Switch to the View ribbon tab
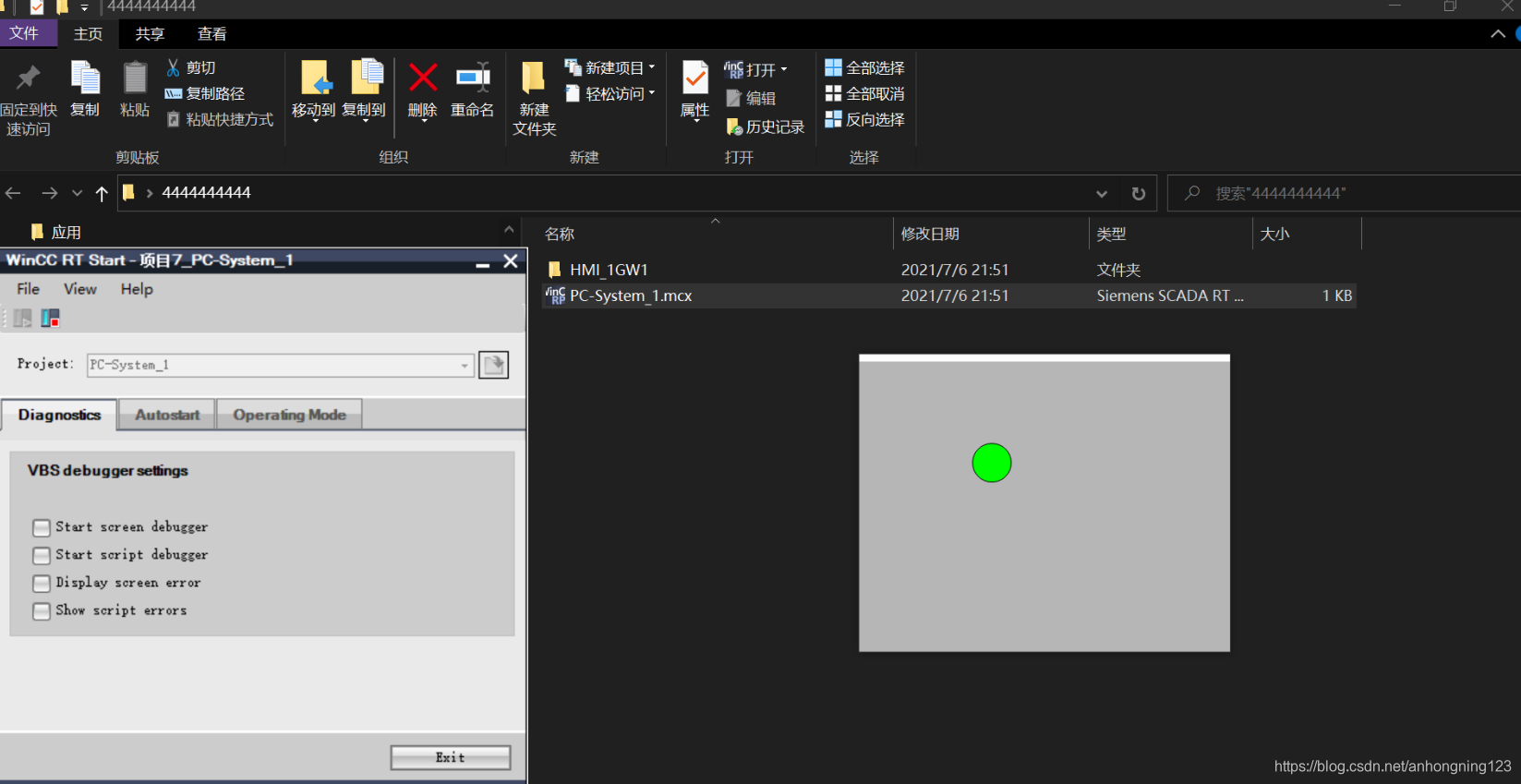 [x=211, y=33]
